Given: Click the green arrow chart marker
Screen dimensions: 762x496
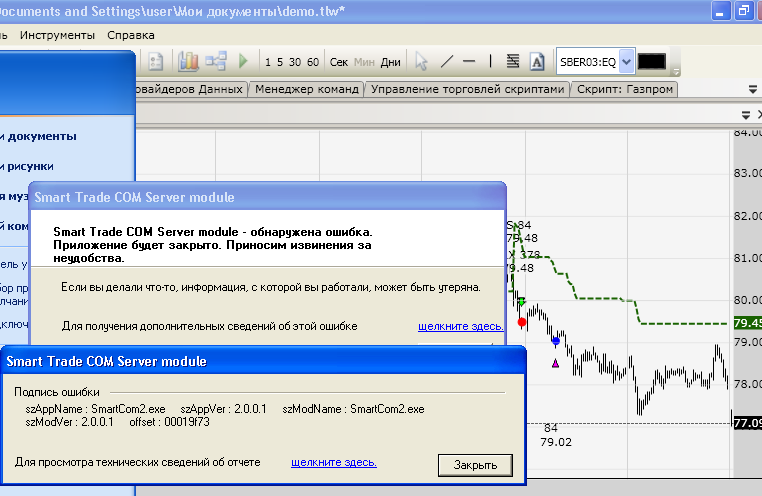Looking at the screenshot, I should pyautogui.click(x=521, y=302).
